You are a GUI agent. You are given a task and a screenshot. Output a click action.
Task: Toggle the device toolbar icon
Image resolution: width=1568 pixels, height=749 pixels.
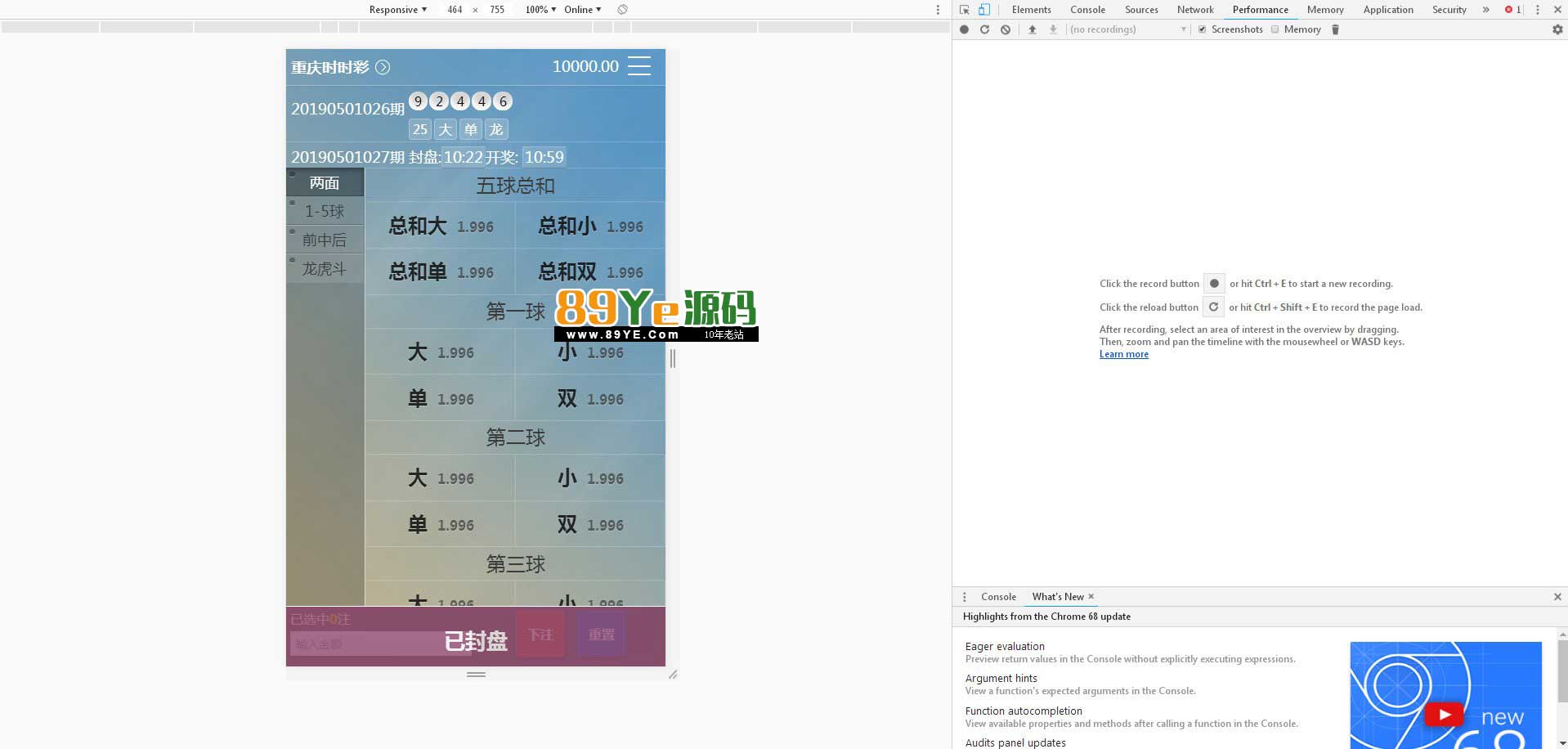[x=984, y=10]
